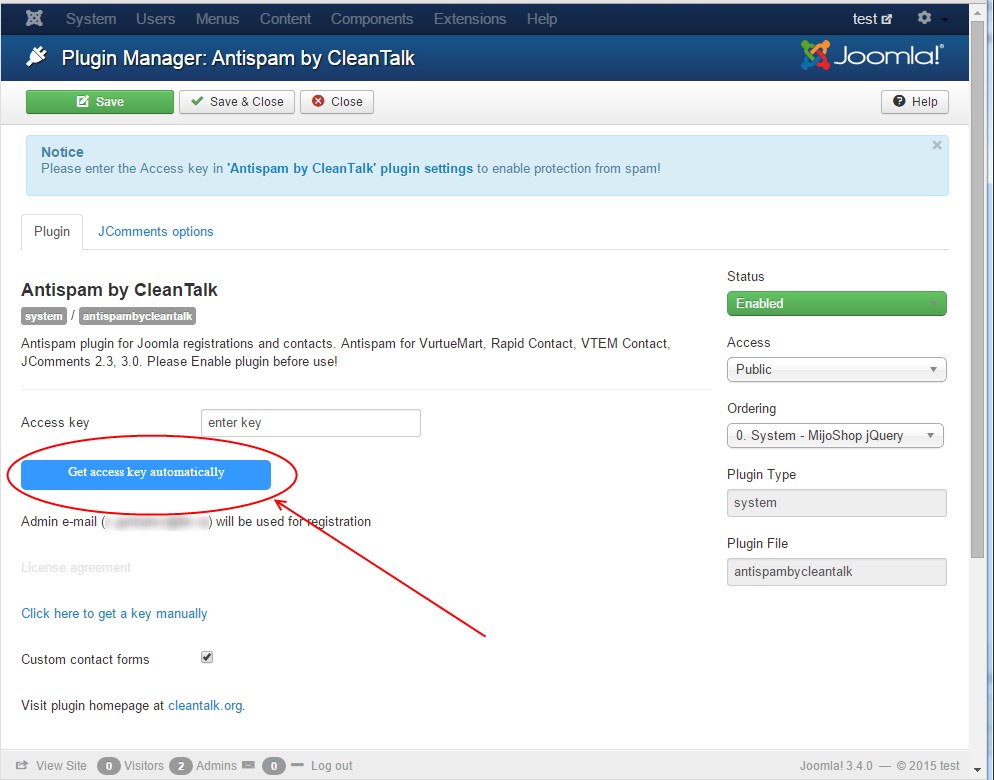Dismiss the Notice alert with X
This screenshot has height=780, width=994.
pos(937,145)
